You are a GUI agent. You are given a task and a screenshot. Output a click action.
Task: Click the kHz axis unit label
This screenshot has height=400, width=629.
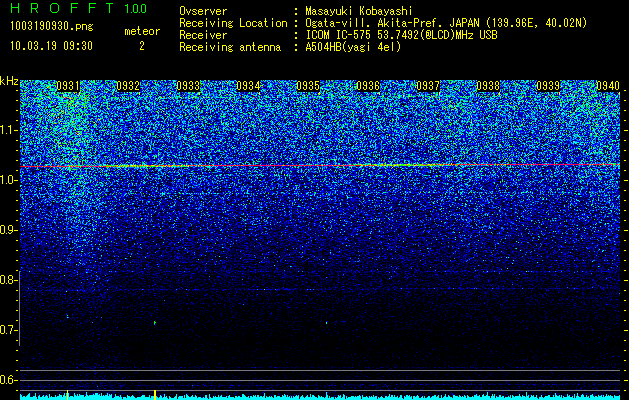[9, 81]
